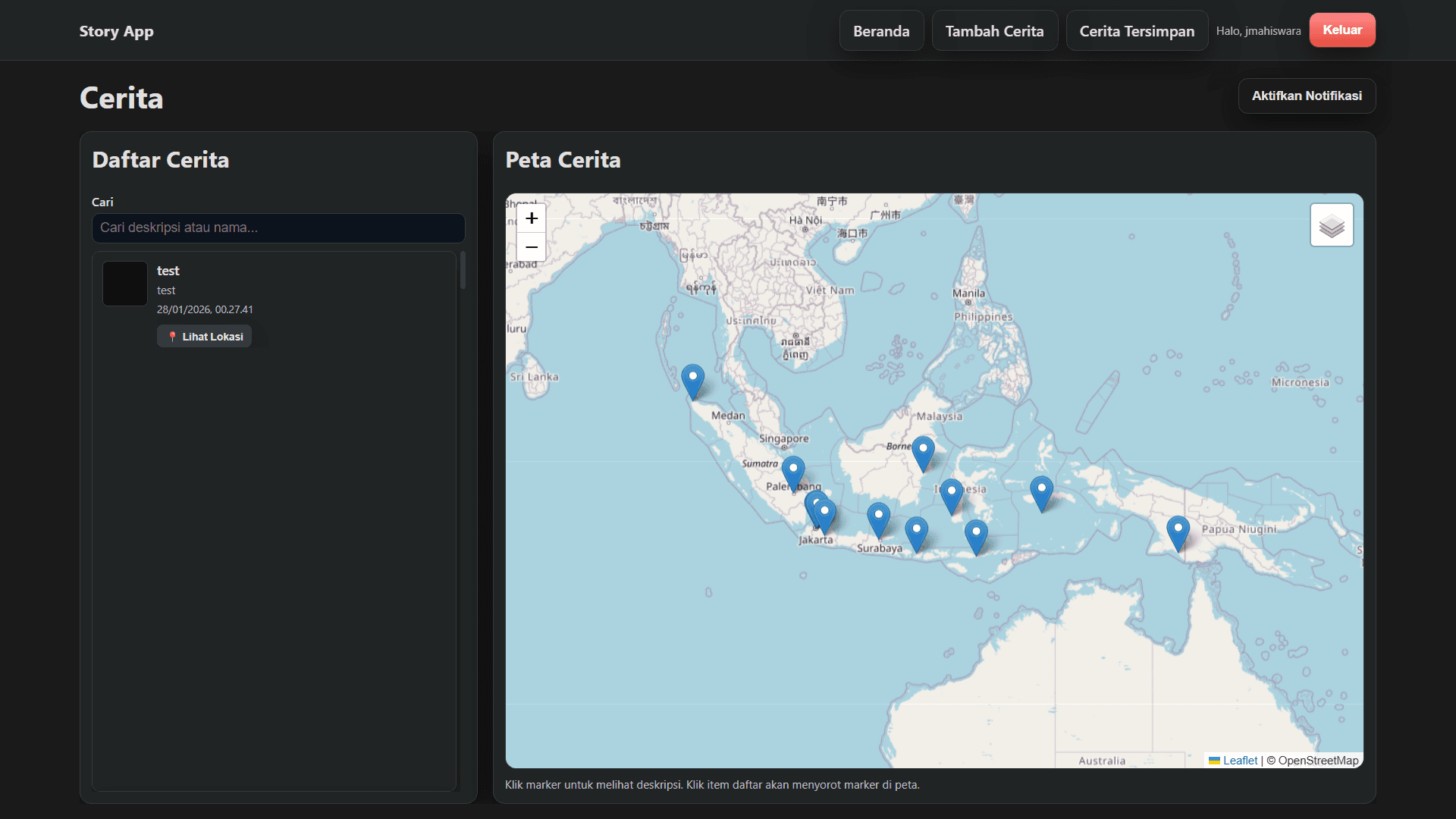The height and width of the screenshot is (819, 1456).
Task: Open the map layers control
Action: 1332,225
